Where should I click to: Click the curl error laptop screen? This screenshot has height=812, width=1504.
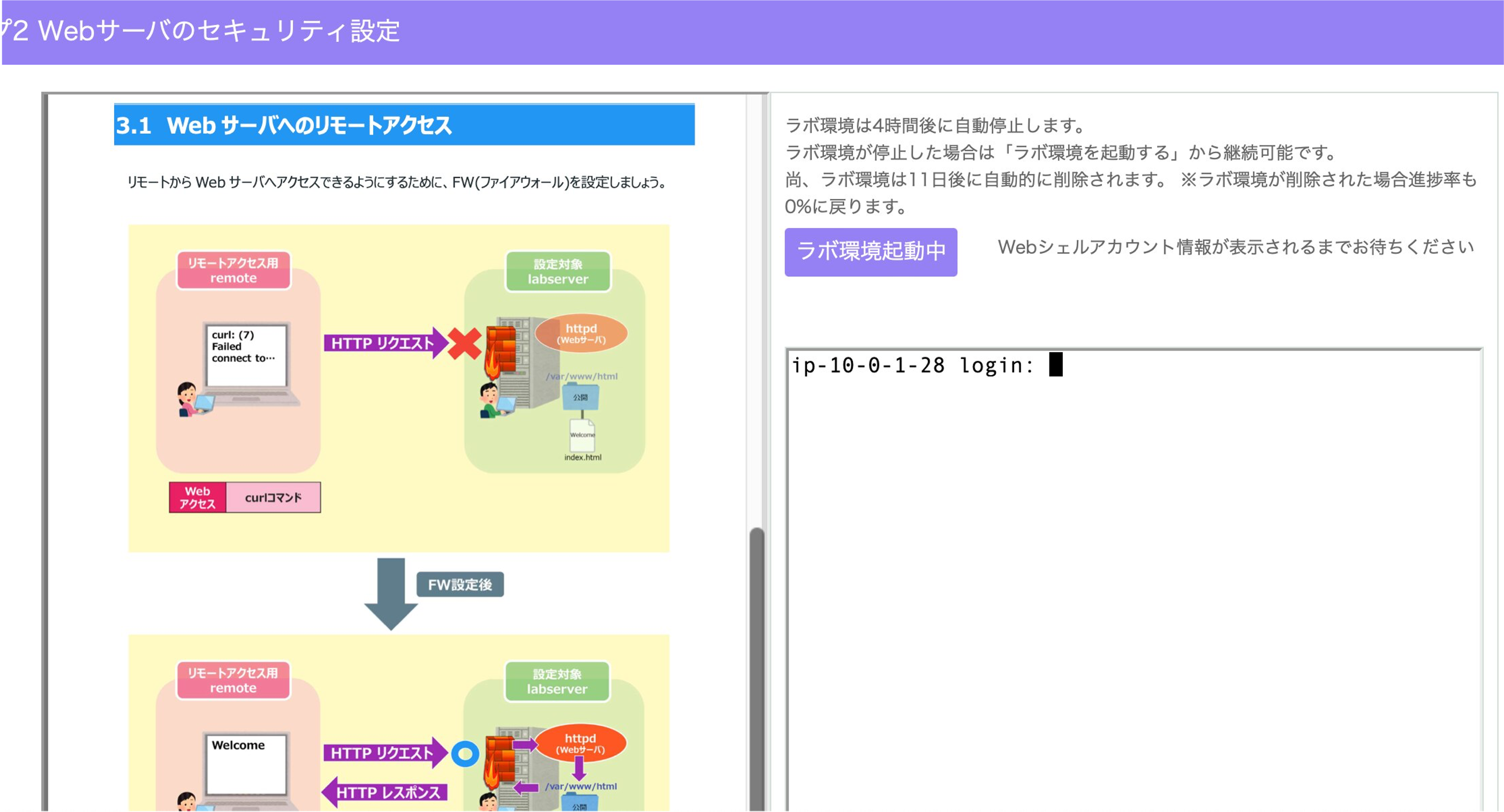click(x=247, y=354)
